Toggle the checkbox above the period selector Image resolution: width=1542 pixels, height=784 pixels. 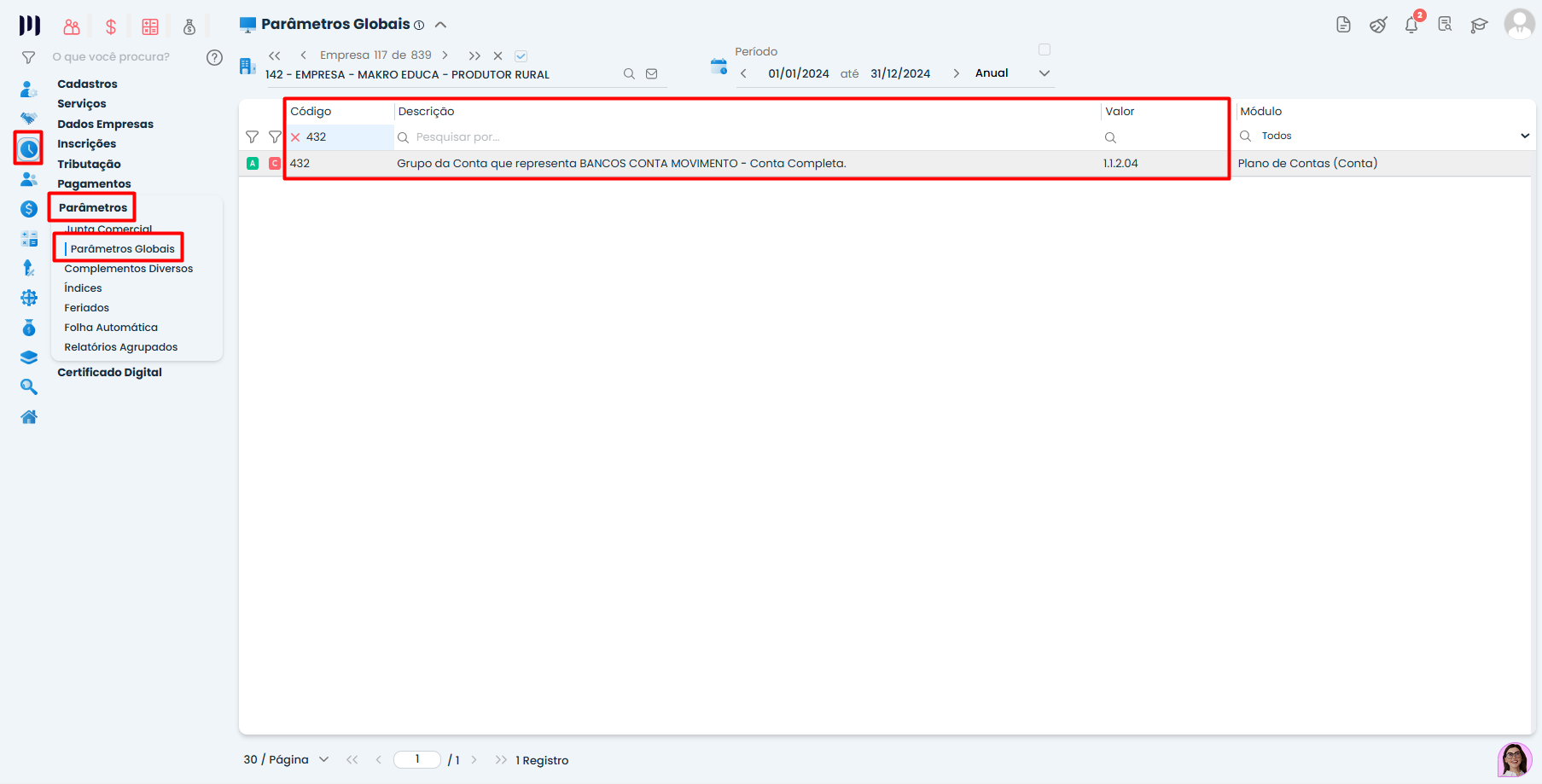coord(1044,49)
